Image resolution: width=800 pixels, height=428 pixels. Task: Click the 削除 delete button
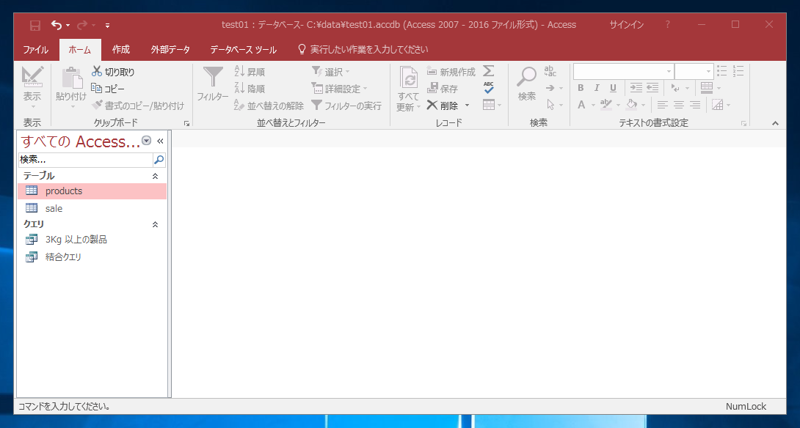[x=443, y=106]
